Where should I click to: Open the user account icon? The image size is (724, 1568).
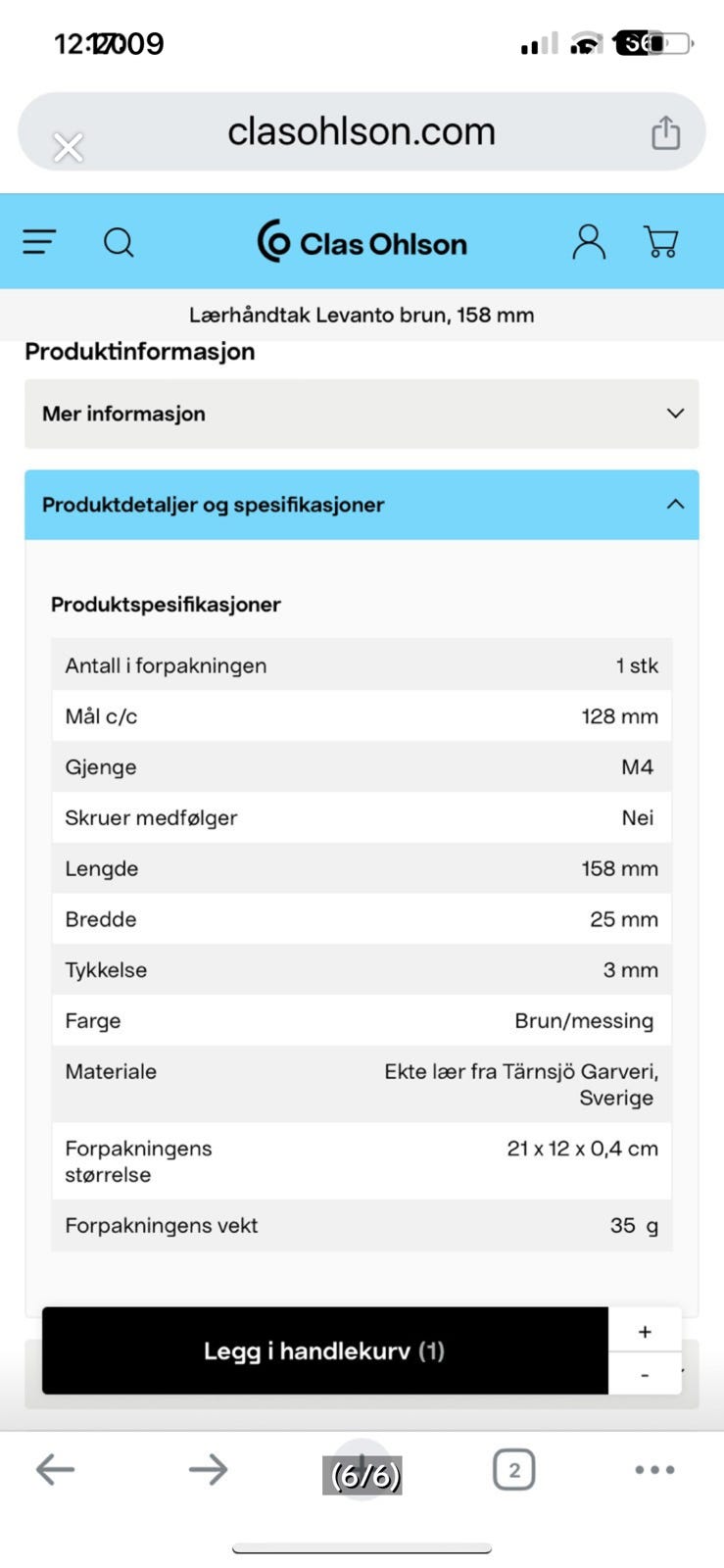589,241
